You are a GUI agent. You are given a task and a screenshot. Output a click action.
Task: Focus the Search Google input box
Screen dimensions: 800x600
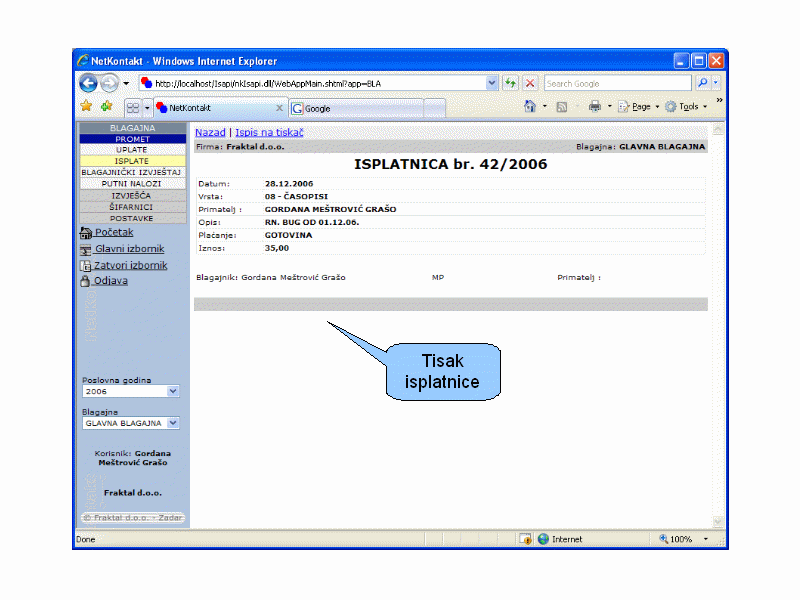click(x=618, y=83)
